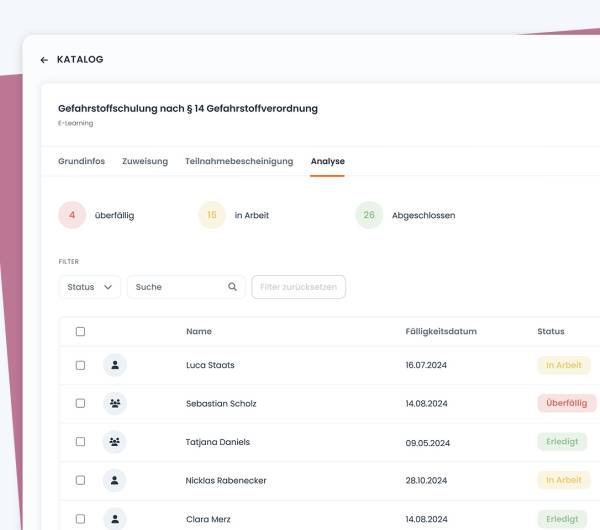Open the name Sebastian Scholz
This screenshot has width=600, height=530.
click(x=221, y=403)
